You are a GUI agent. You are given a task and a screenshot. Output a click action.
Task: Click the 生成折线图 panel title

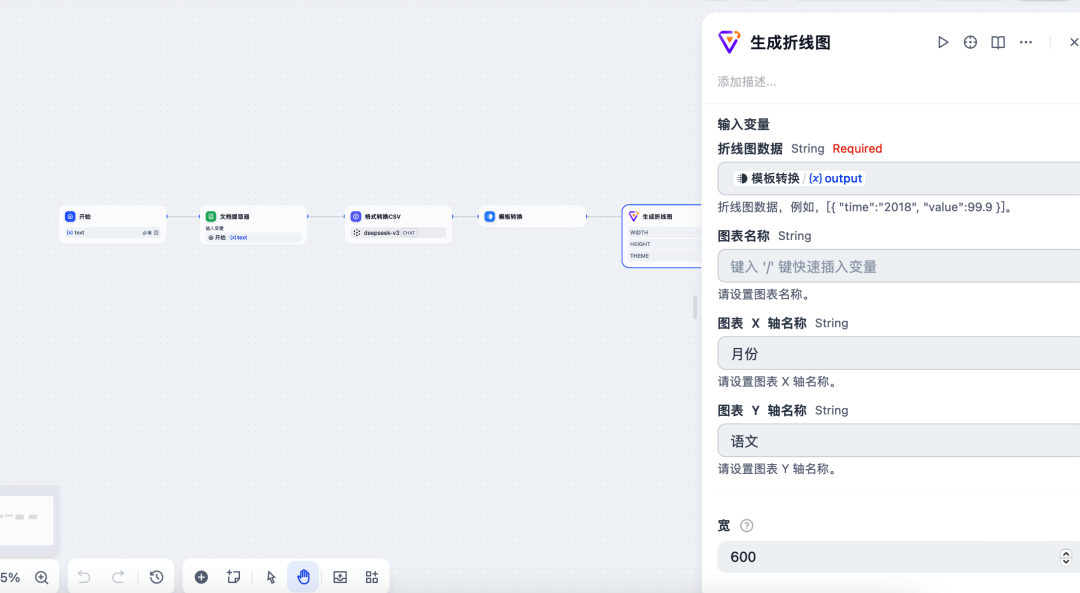coord(790,43)
